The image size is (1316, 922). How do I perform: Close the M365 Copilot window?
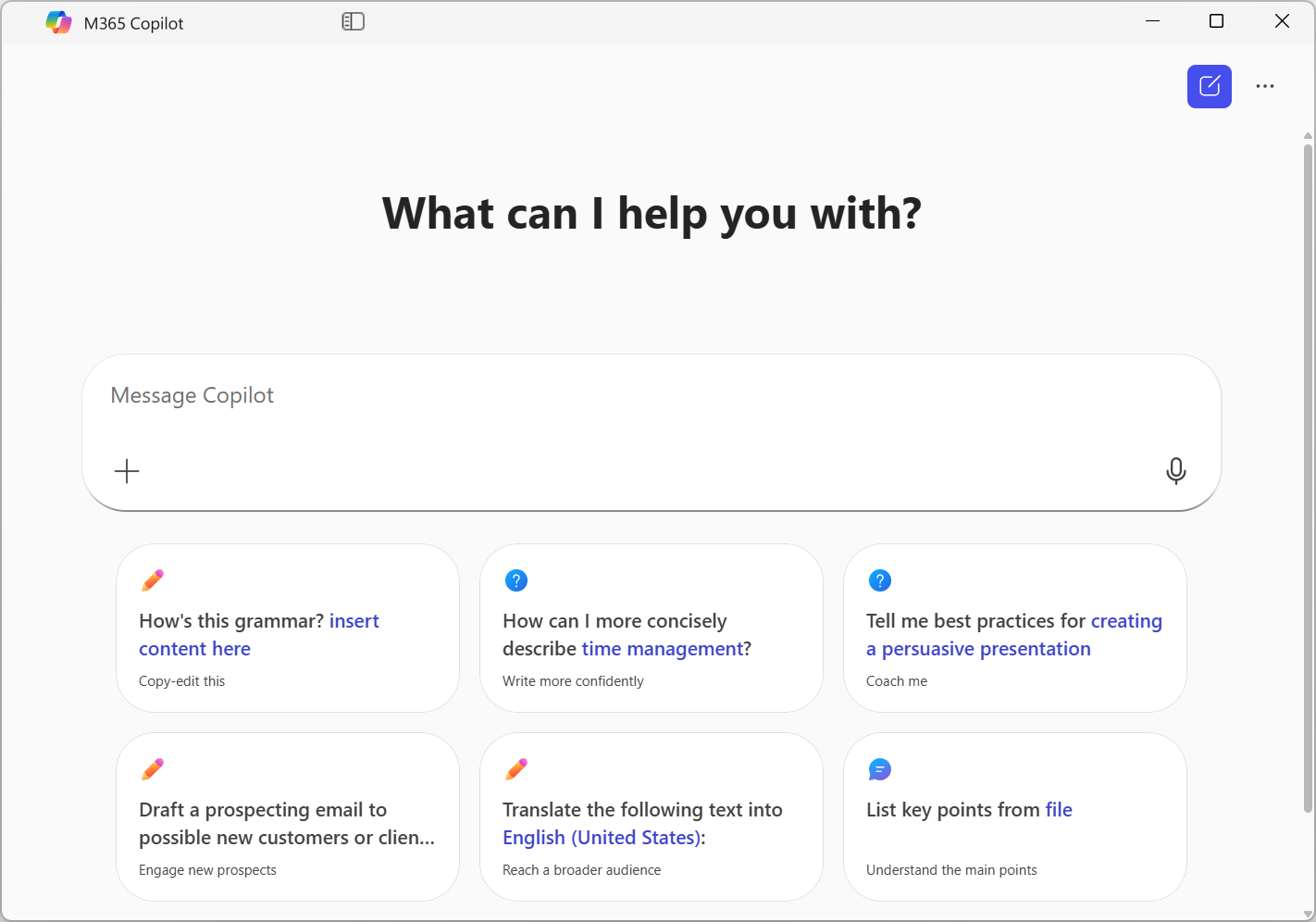pyautogui.click(x=1282, y=21)
